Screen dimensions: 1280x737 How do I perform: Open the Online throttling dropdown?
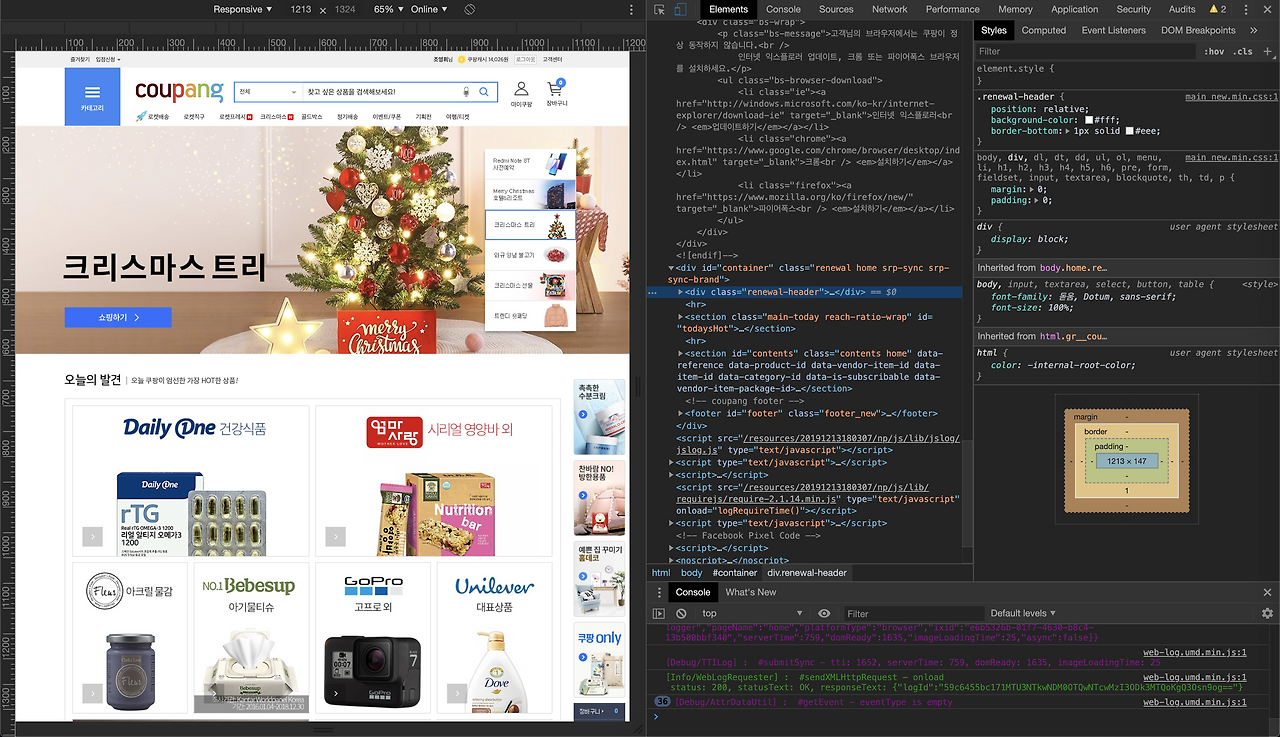click(429, 9)
